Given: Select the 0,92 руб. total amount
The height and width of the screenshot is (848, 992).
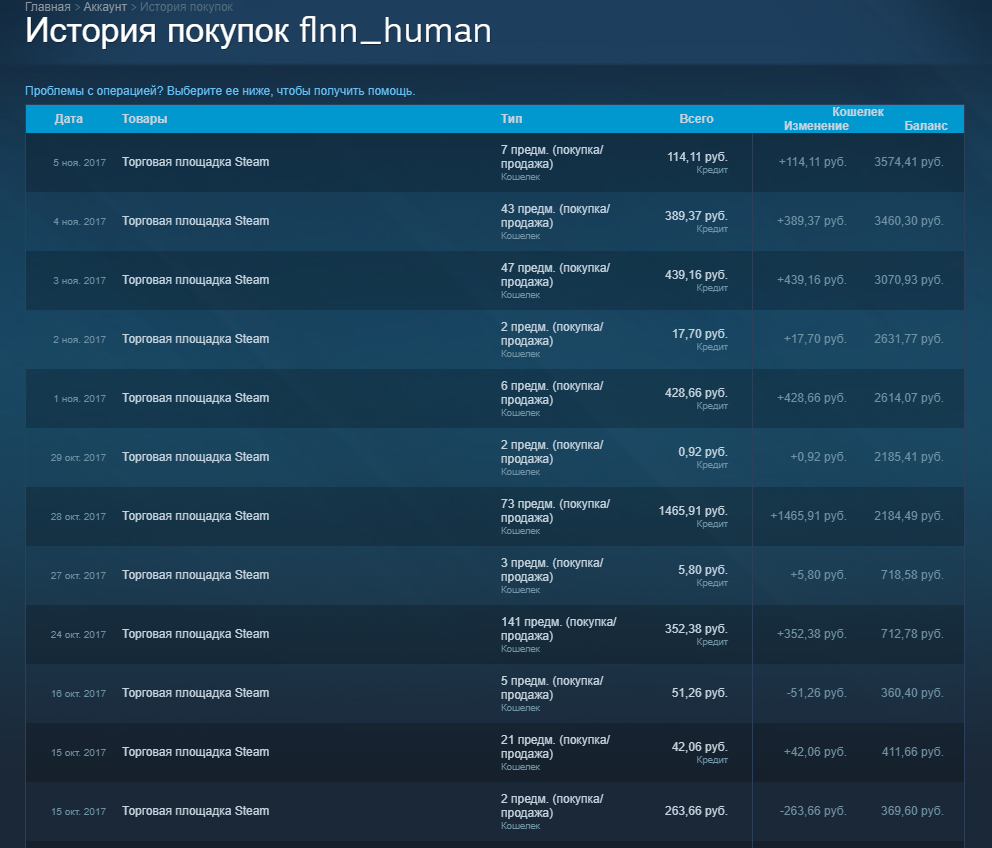Looking at the screenshot, I should 703,452.
